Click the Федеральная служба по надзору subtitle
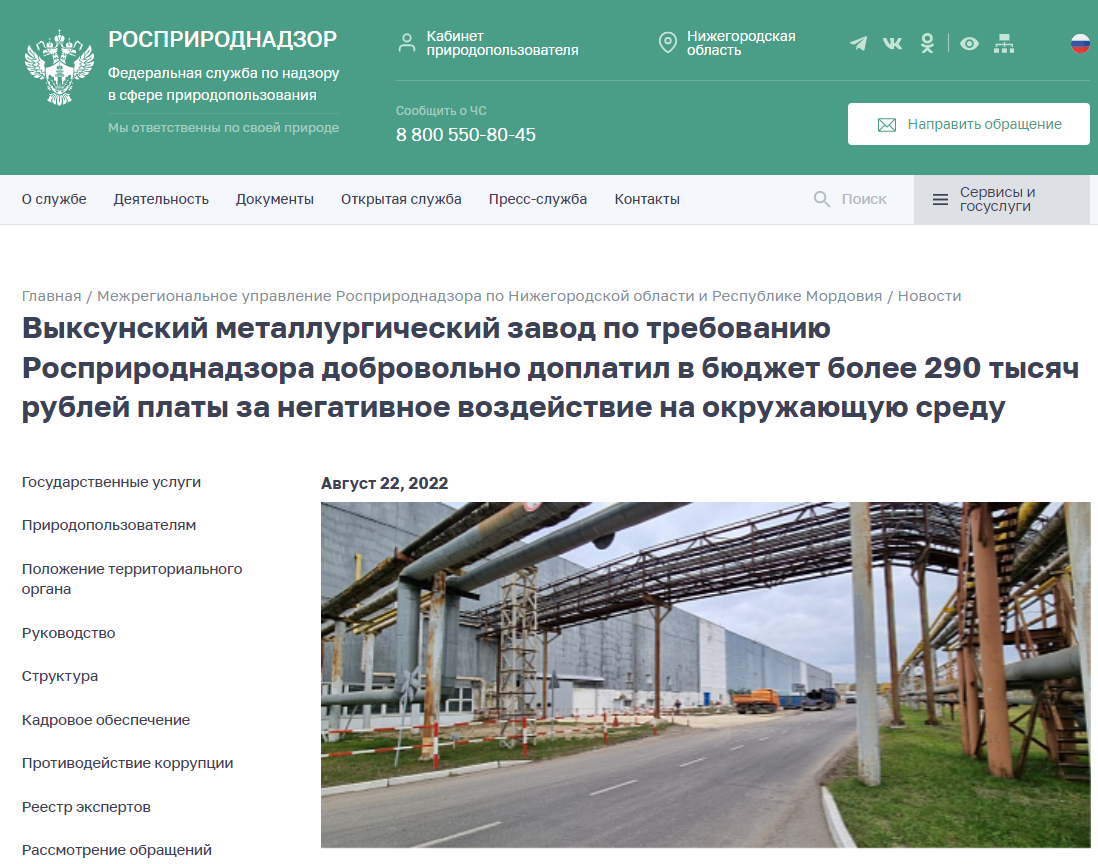Screen dimensions: 1098x864 [x=223, y=84]
